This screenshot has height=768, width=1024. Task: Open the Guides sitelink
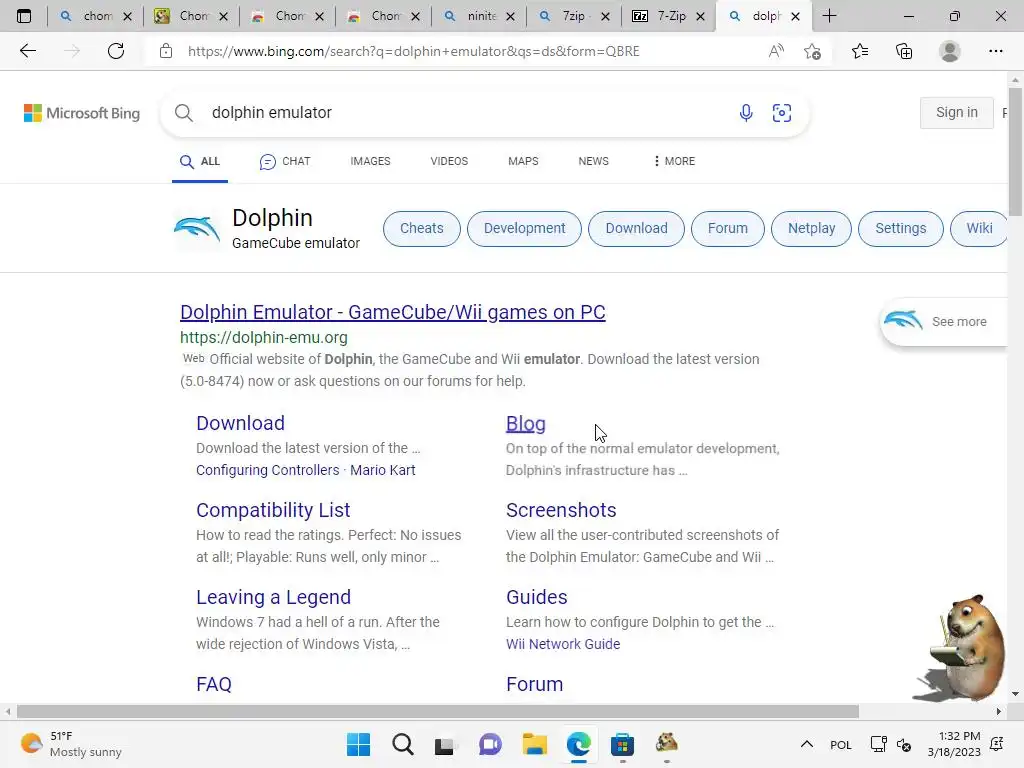click(x=537, y=597)
